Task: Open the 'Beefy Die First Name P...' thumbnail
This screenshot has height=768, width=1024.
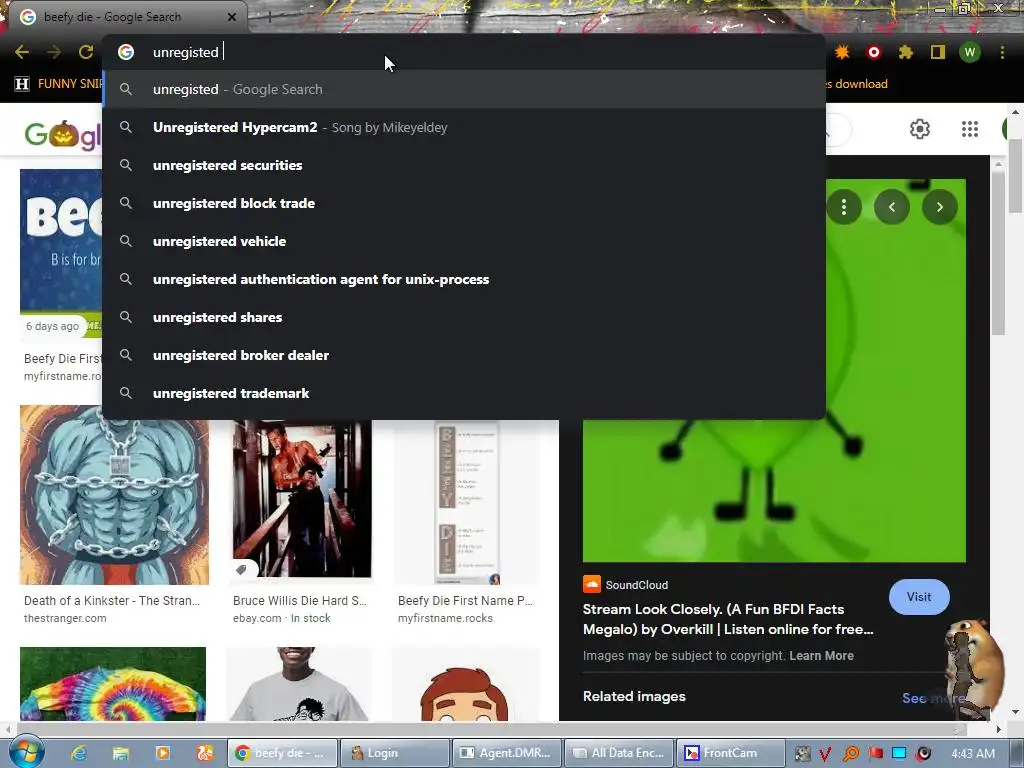Action: pos(466,502)
